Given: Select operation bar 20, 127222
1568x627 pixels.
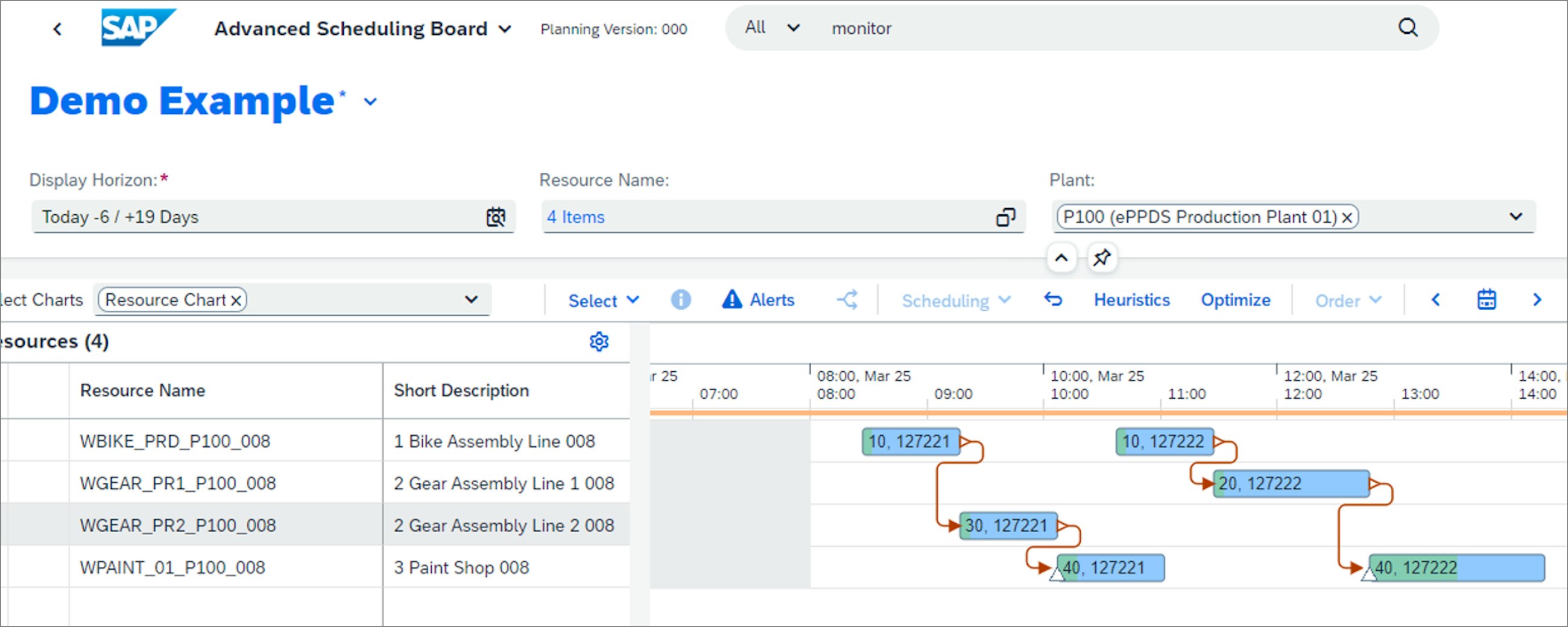Looking at the screenshot, I should click(x=1291, y=483).
